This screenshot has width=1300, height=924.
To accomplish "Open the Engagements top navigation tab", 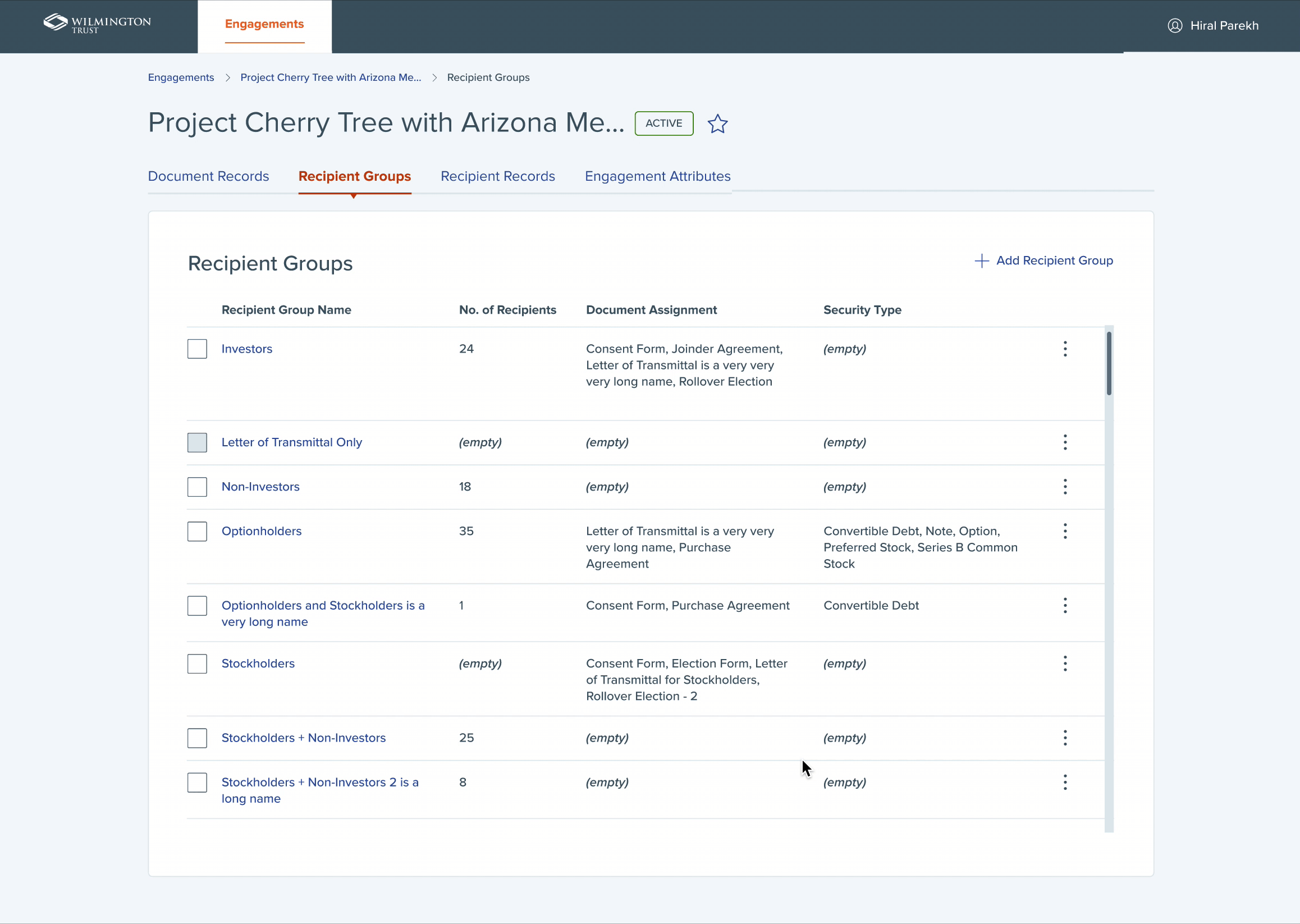I will 264,26.
